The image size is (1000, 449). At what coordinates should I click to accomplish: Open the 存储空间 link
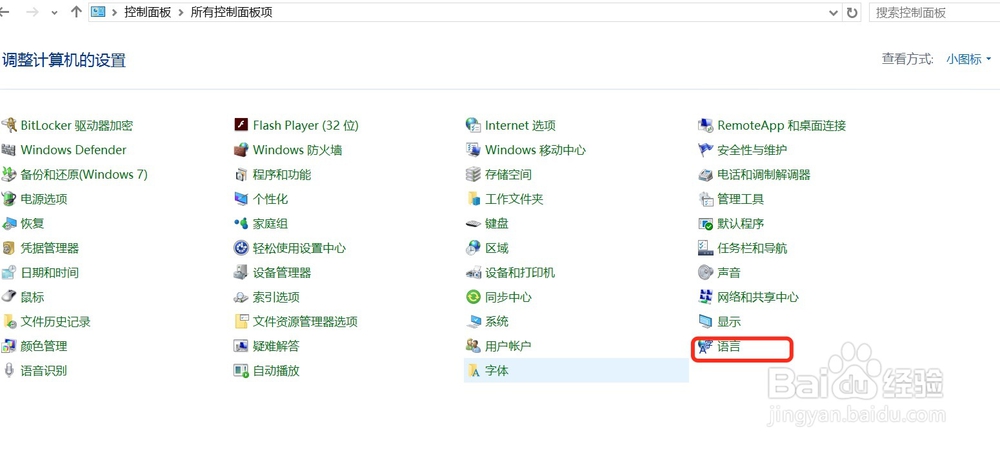tap(508, 174)
